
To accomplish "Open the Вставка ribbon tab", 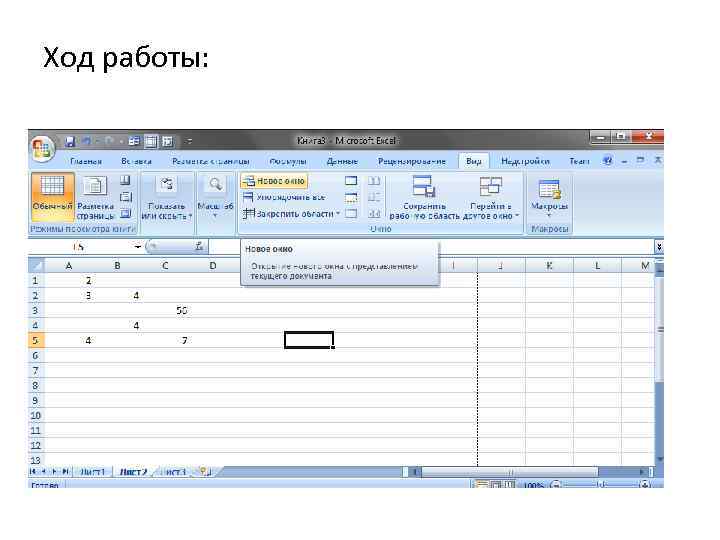I will click(x=136, y=161).
